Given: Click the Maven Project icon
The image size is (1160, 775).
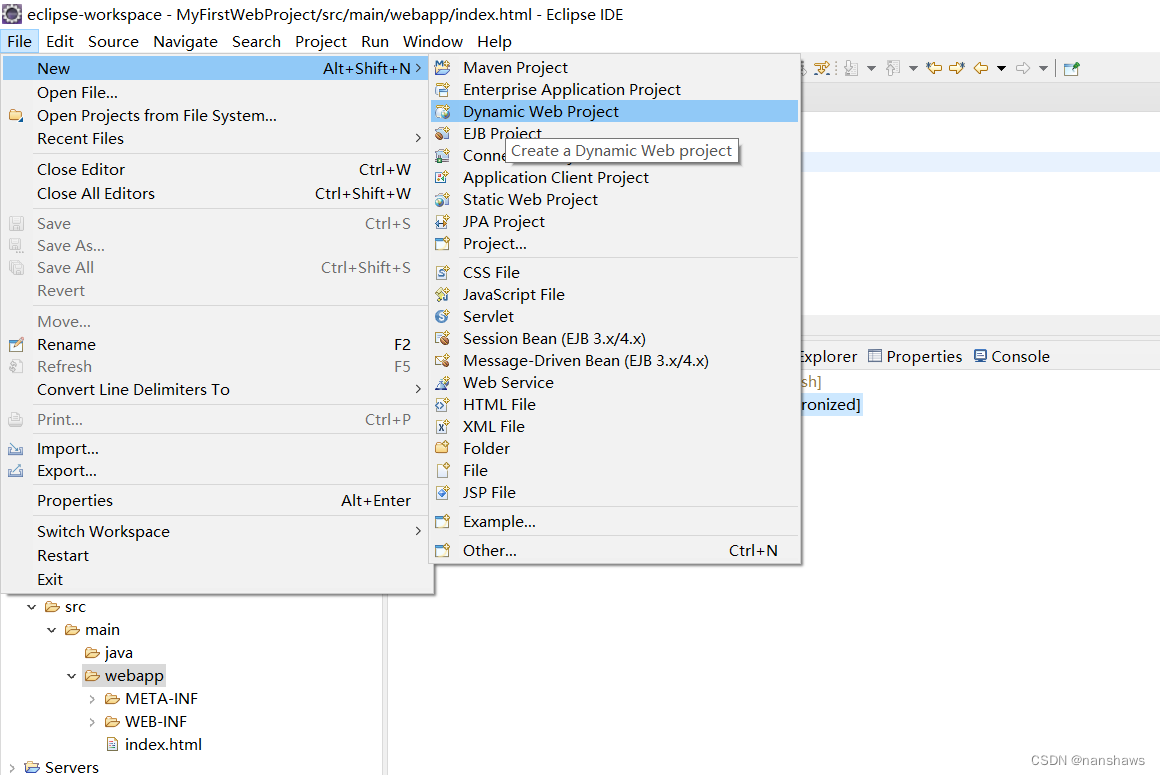Looking at the screenshot, I should tap(442, 68).
